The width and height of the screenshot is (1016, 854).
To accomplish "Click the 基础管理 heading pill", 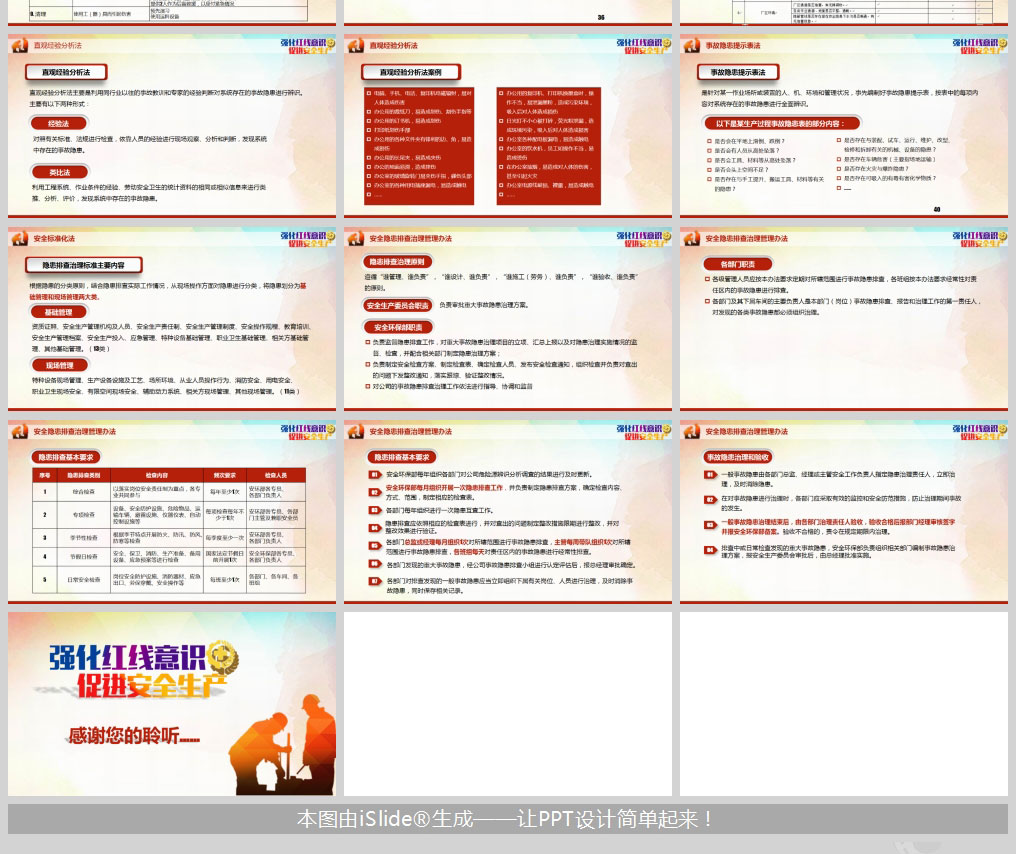I will point(64,313).
